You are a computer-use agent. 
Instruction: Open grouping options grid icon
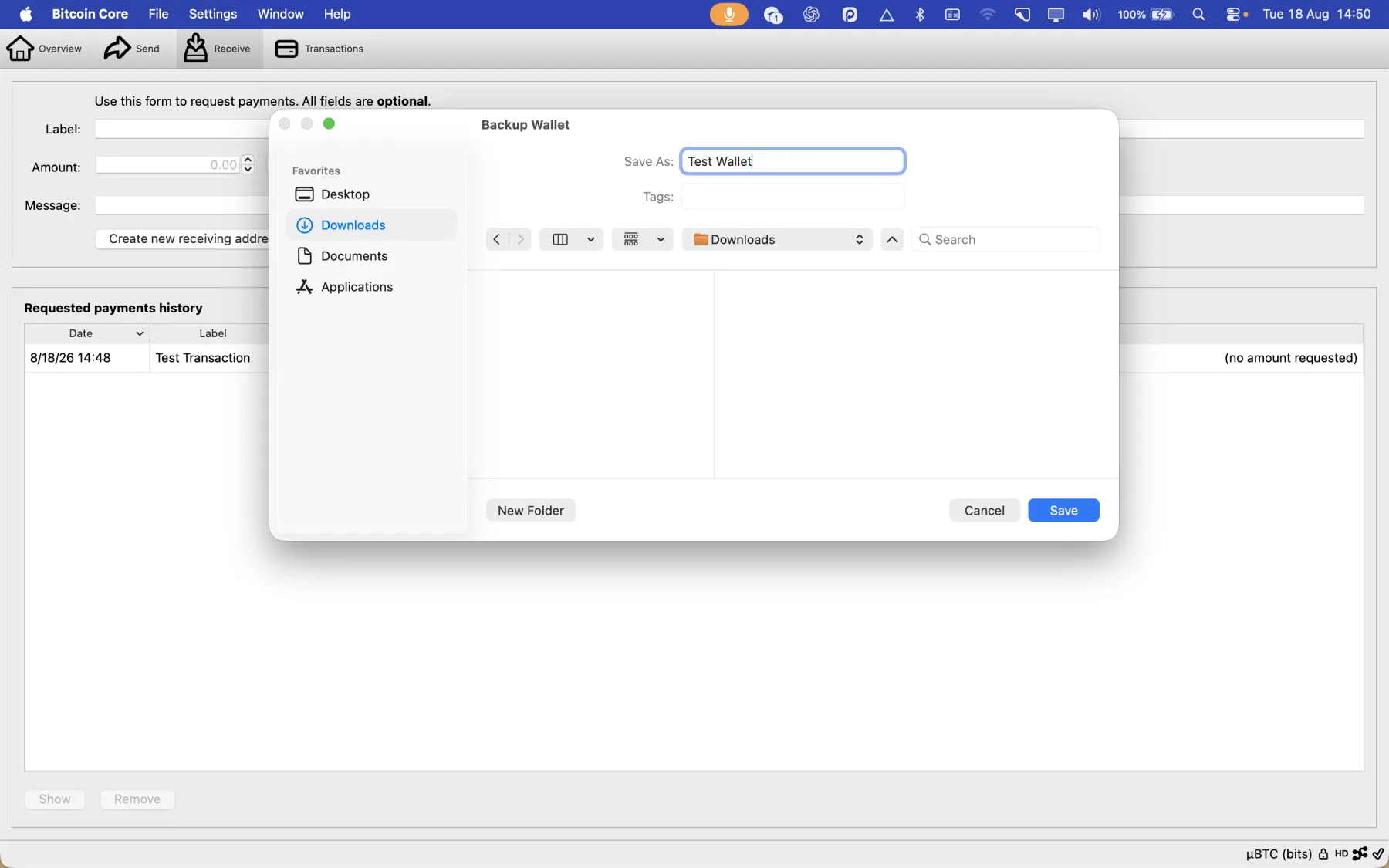point(631,239)
